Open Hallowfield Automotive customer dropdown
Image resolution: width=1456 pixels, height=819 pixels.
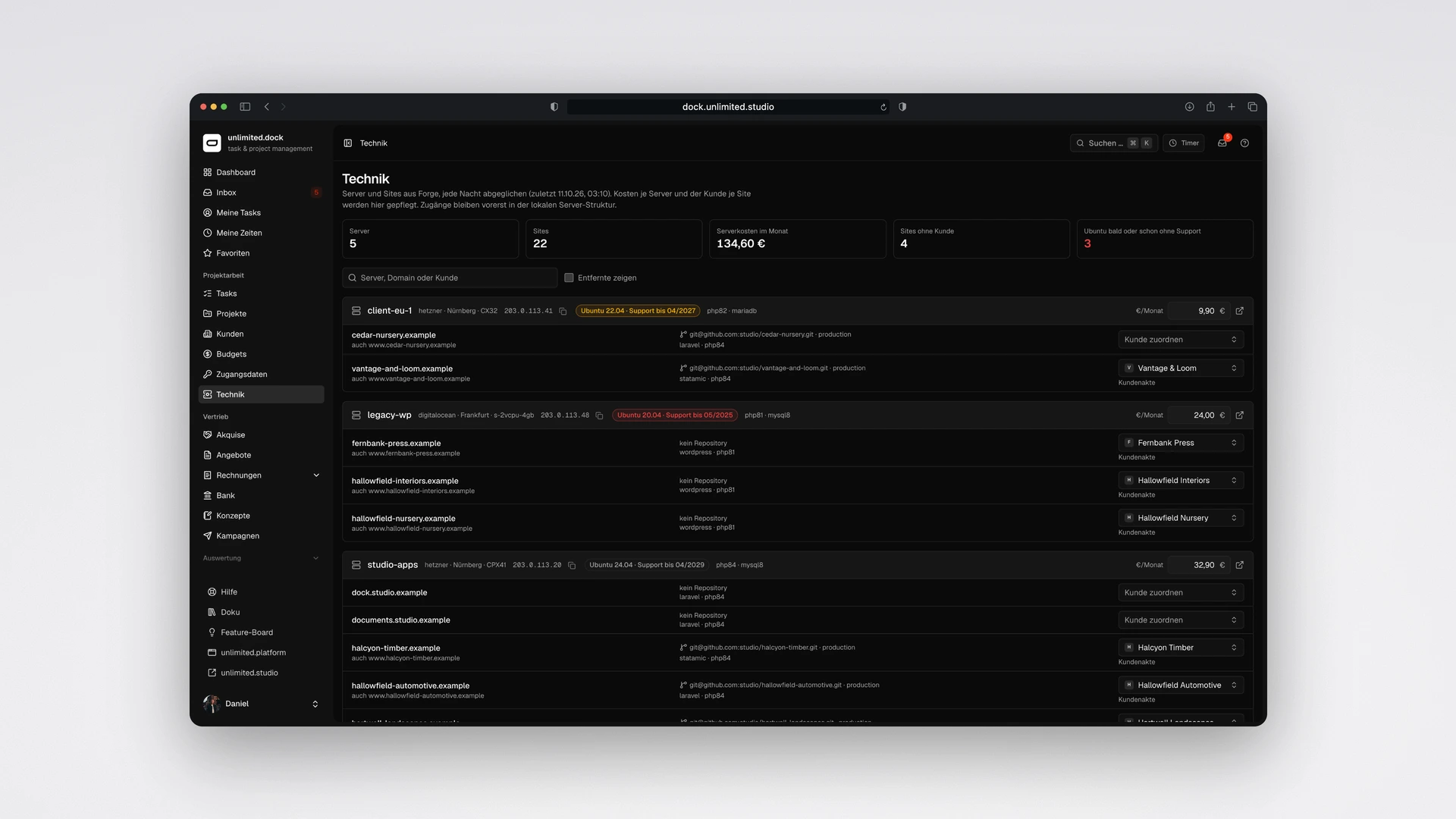coord(1181,685)
